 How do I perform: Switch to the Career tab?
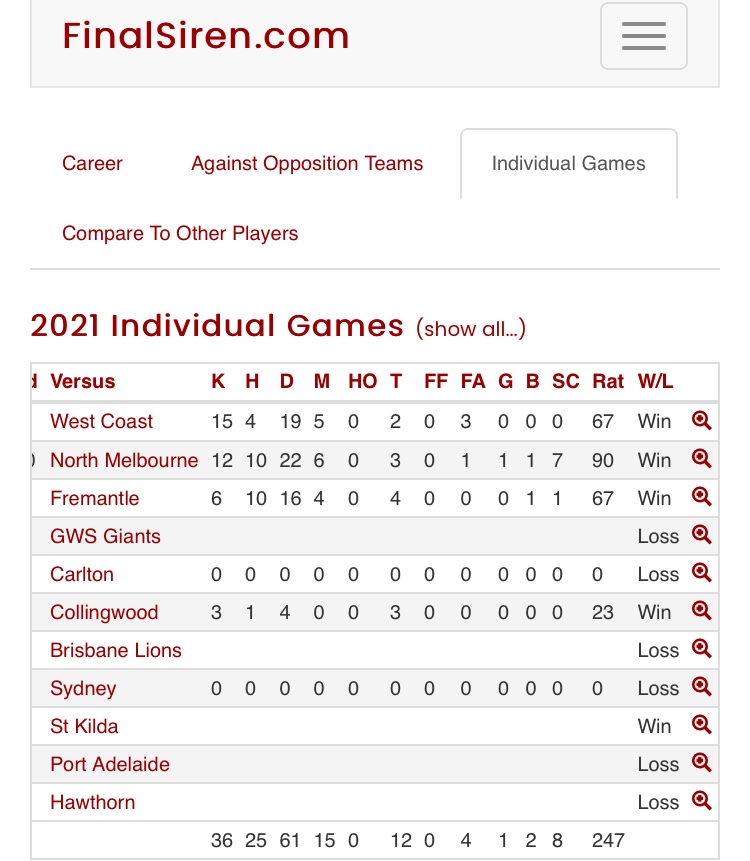[92, 164]
